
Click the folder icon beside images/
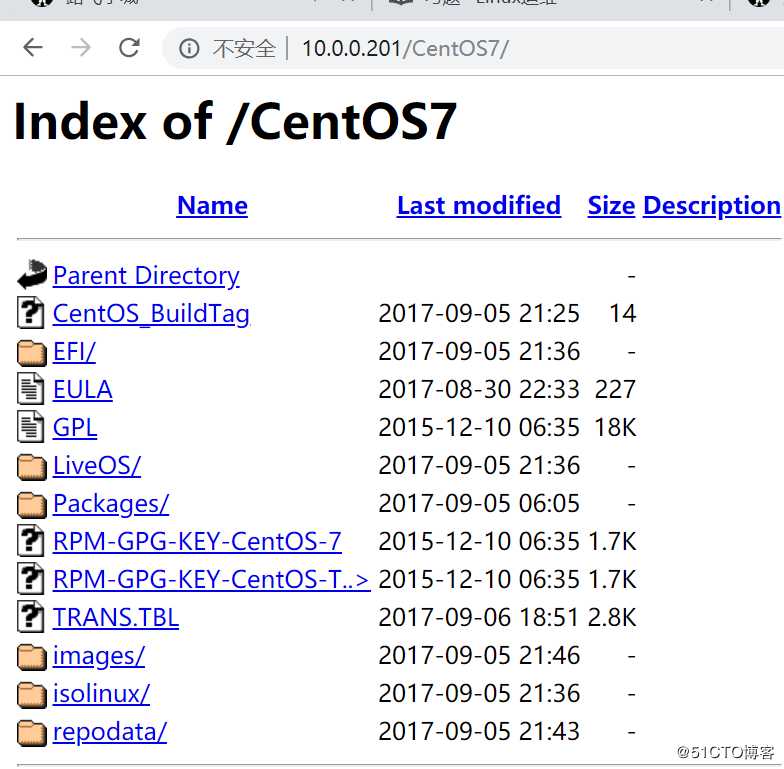point(32,656)
